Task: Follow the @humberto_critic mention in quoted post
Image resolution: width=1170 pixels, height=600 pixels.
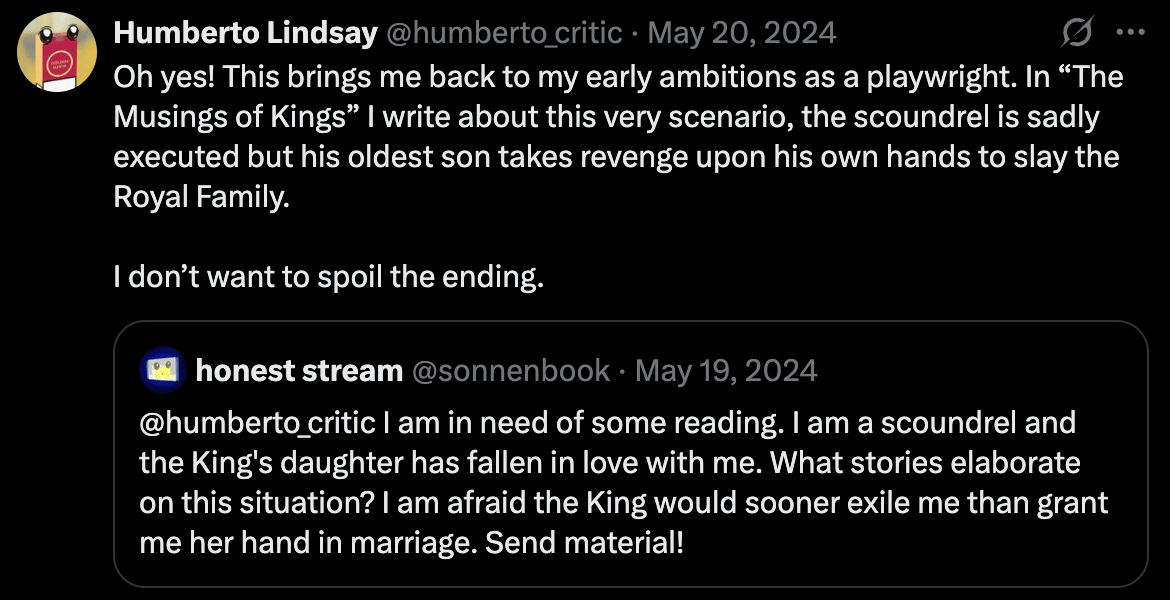Action: tap(257, 423)
